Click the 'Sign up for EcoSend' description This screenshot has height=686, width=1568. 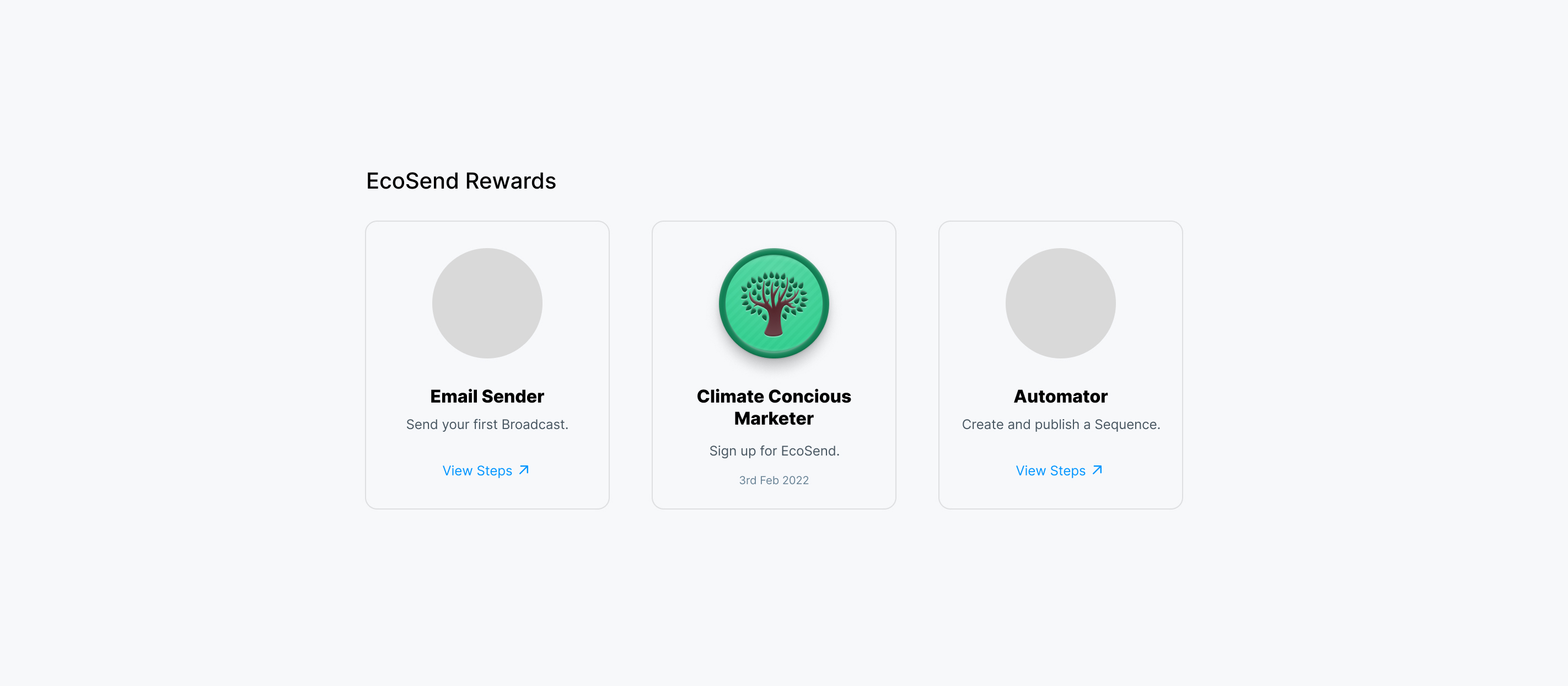coord(774,451)
